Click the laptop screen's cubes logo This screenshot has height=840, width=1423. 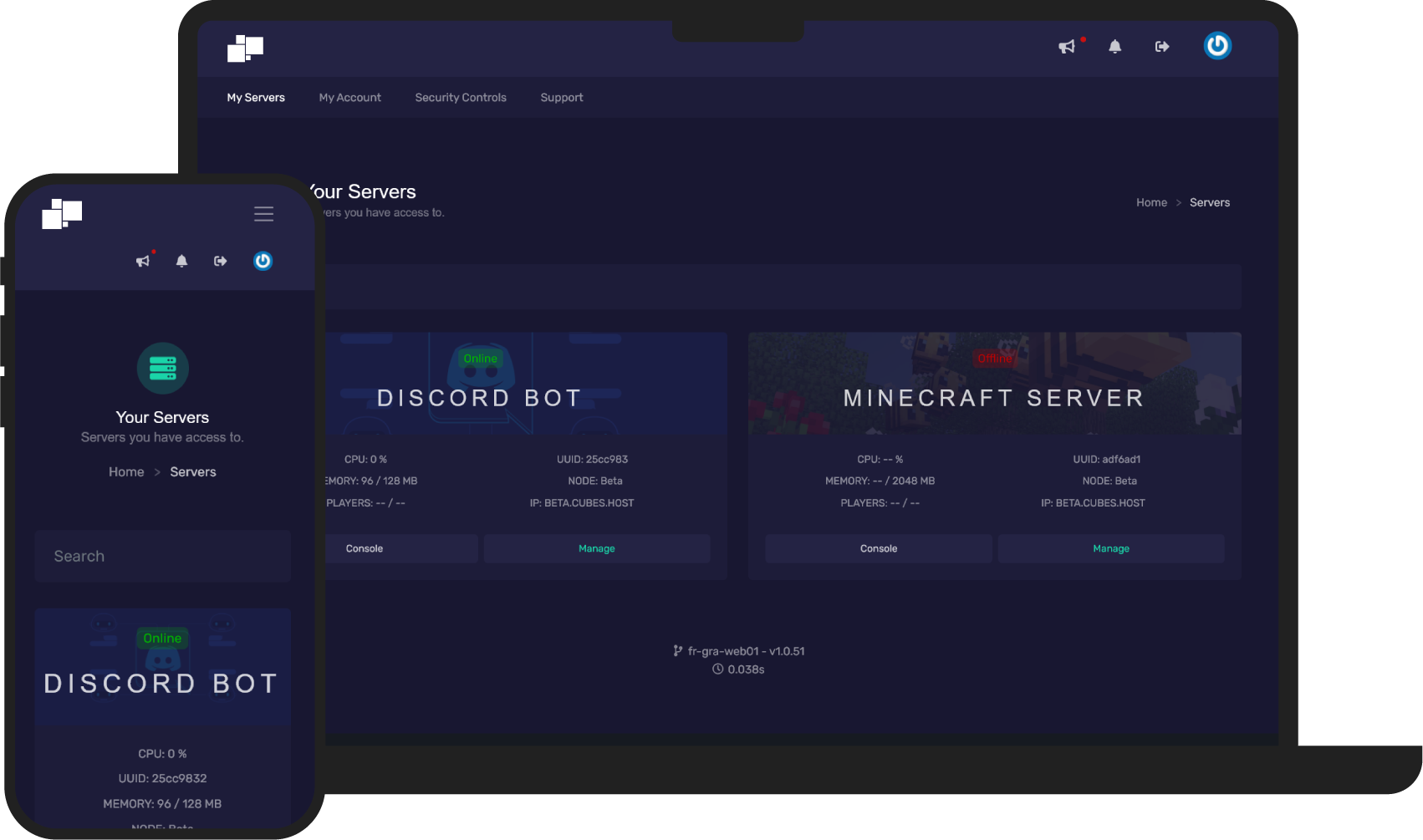[245, 48]
